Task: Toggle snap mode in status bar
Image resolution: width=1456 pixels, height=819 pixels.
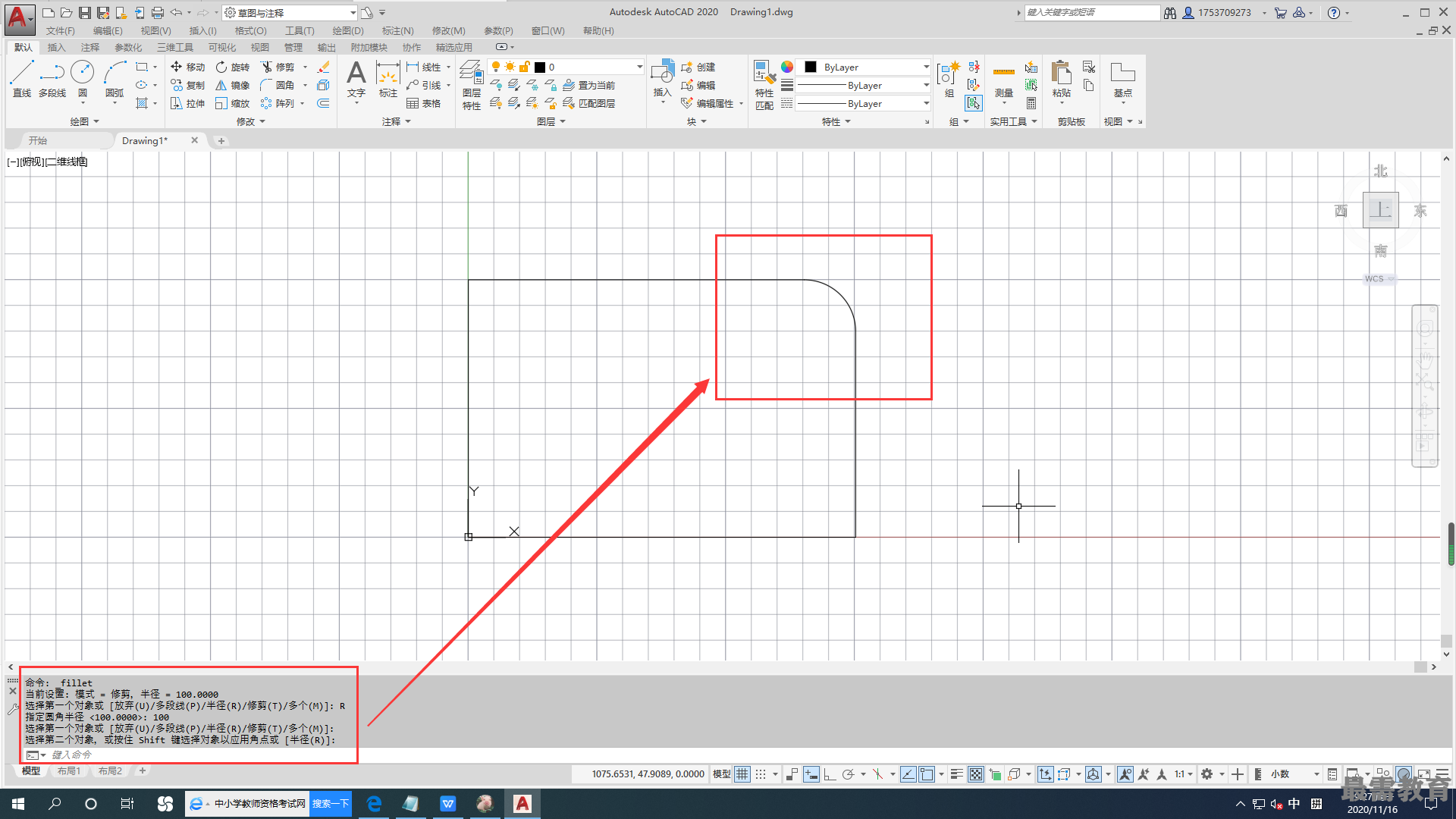Action: (761, 774)
